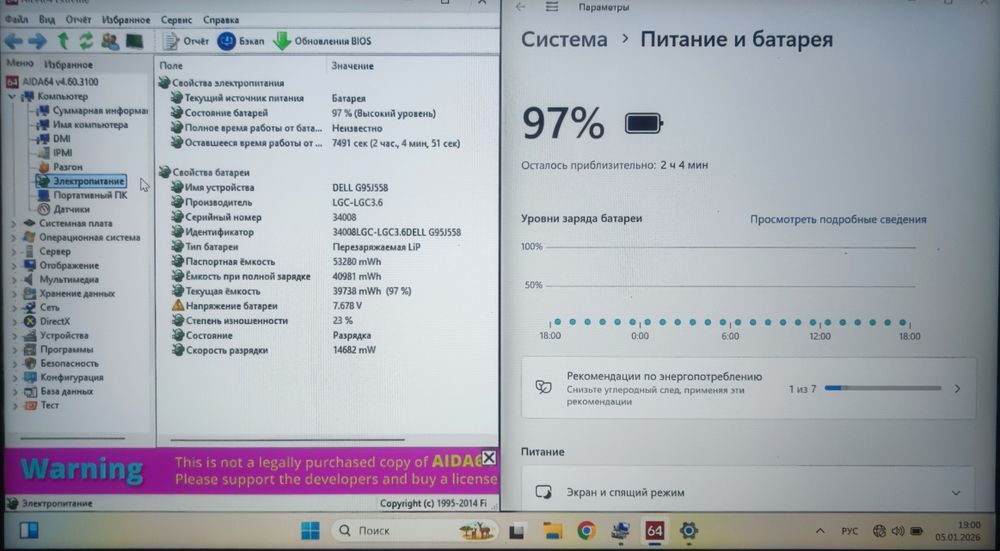1000x551 pixels.
Task: Open the Сервис menu
Action: [x=177, y=20]
